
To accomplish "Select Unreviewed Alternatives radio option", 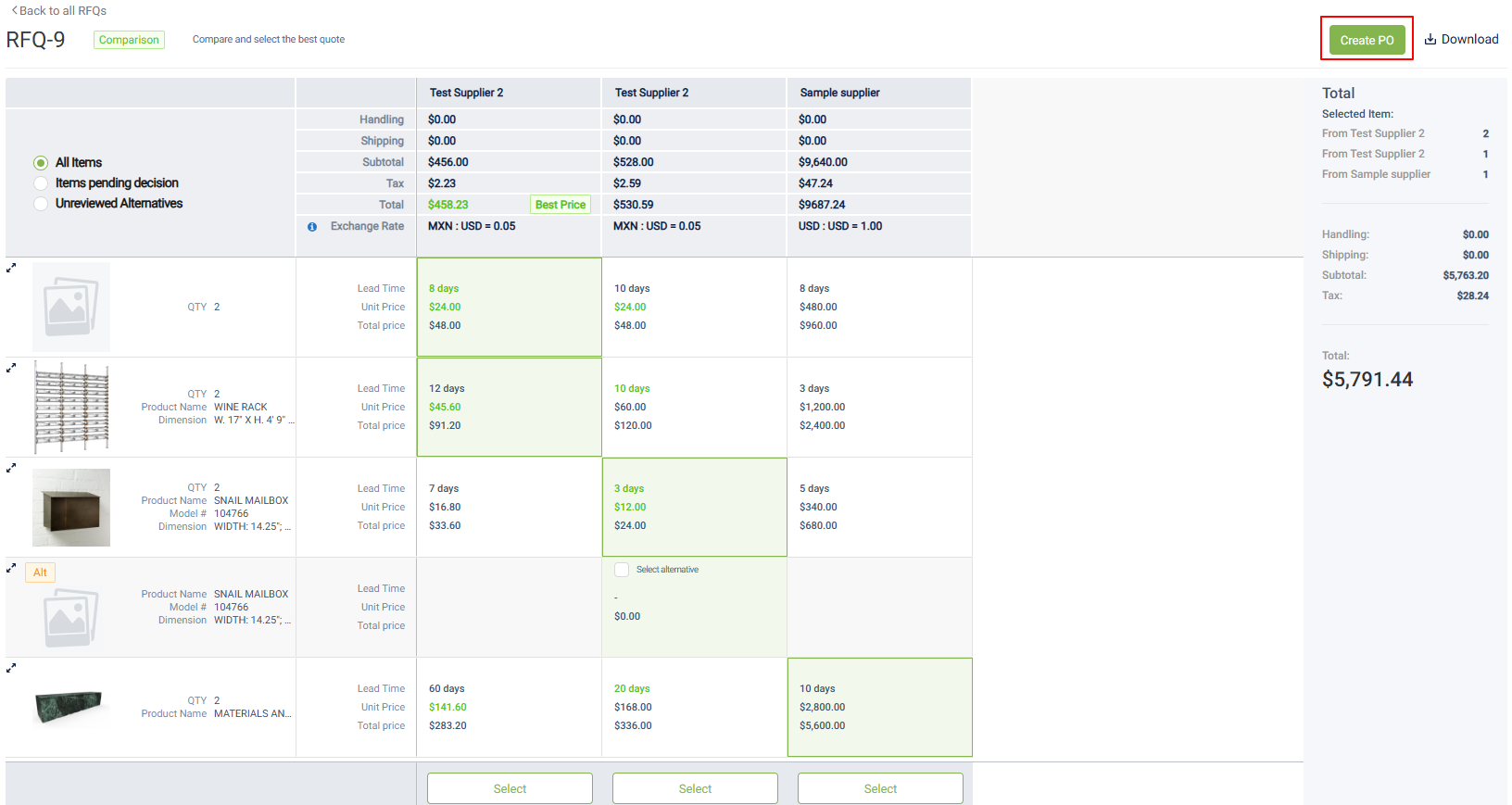I will point(41,204).
